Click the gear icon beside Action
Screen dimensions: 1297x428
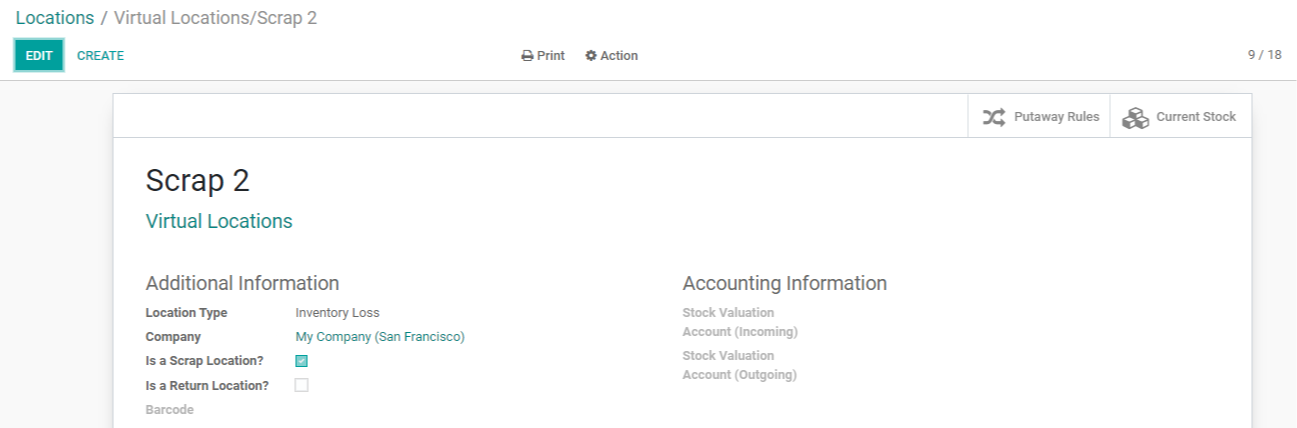point(591,56)
